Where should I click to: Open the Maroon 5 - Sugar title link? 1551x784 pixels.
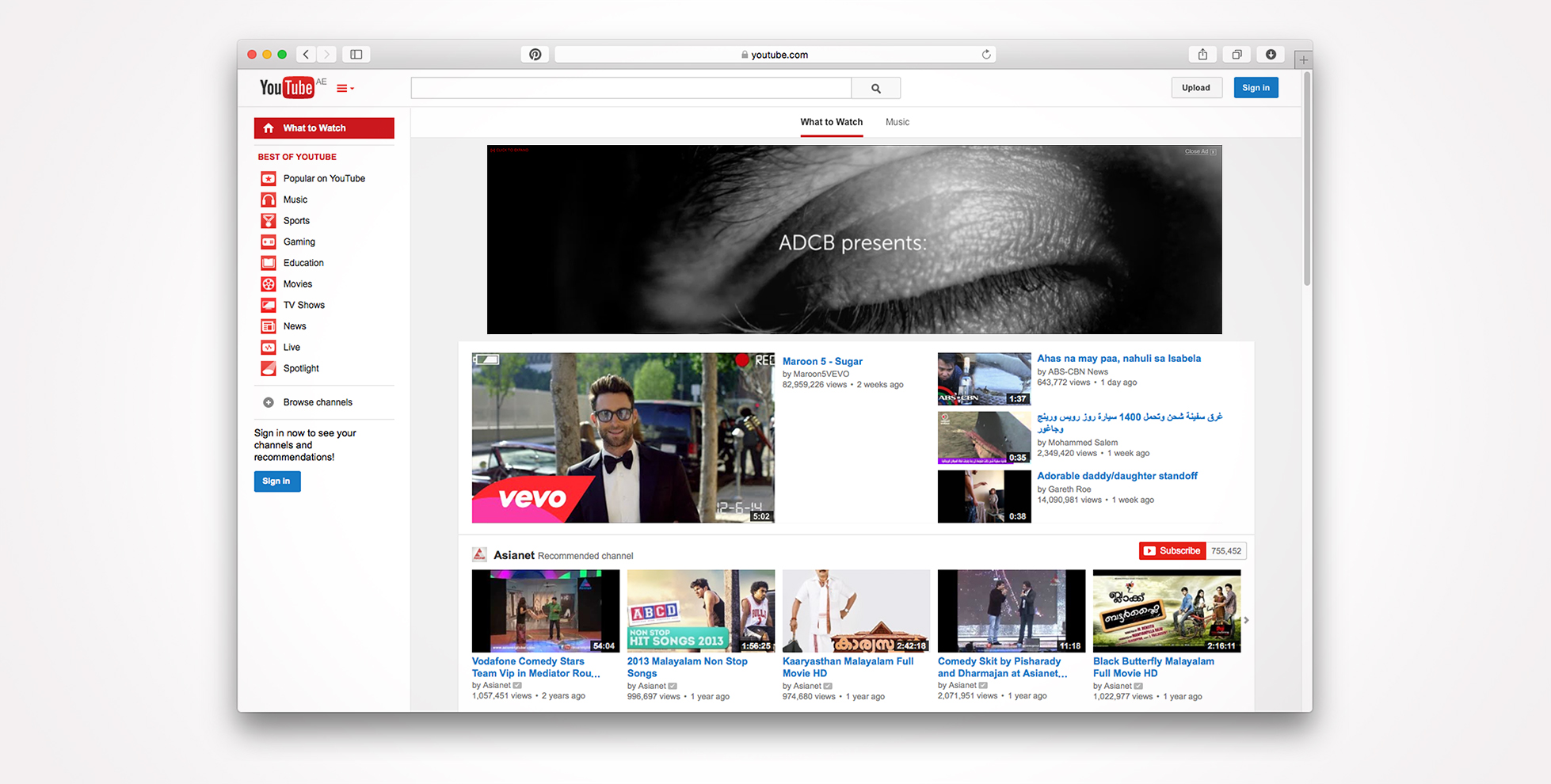pyautogui.click(x=822, y=362)
